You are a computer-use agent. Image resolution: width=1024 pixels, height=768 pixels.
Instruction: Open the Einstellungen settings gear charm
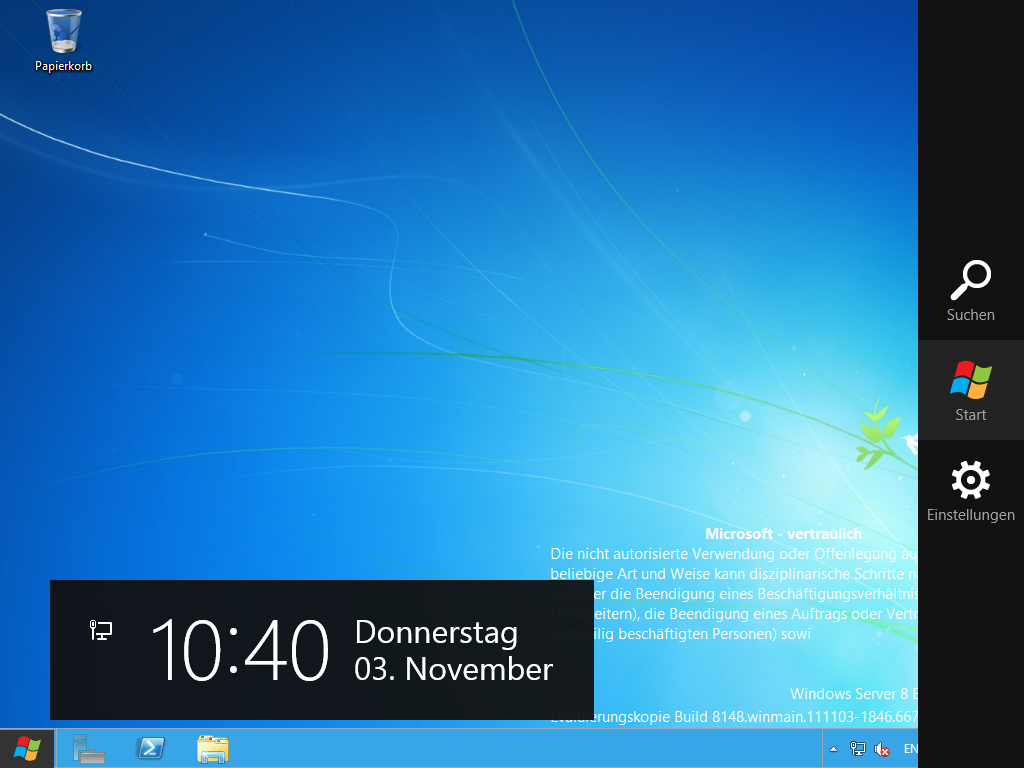pos(970,490)
